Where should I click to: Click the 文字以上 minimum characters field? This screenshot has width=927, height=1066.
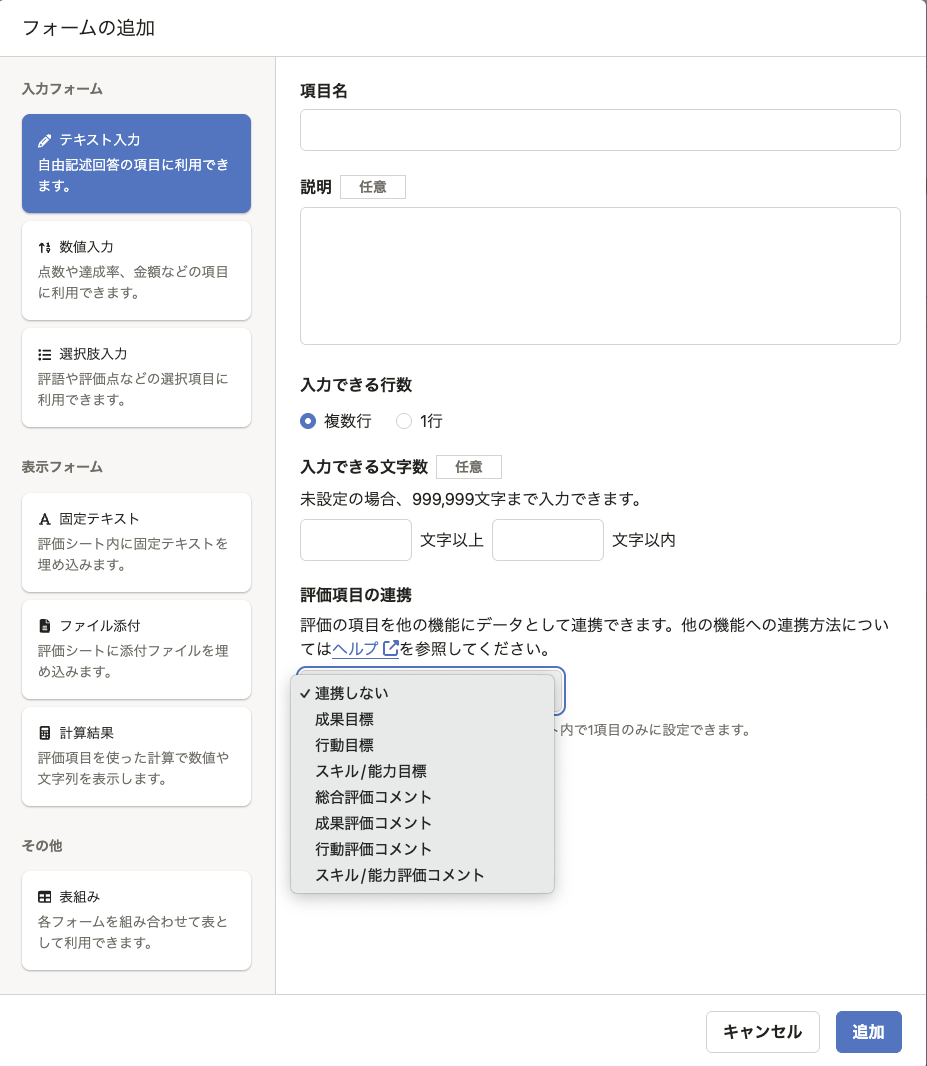[x=356, y=540]
